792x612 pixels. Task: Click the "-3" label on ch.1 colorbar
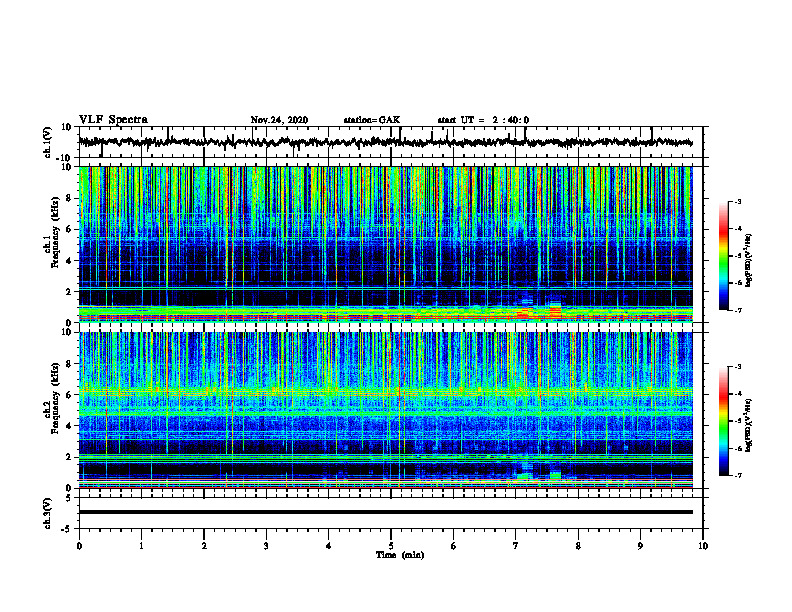(737, 201)
